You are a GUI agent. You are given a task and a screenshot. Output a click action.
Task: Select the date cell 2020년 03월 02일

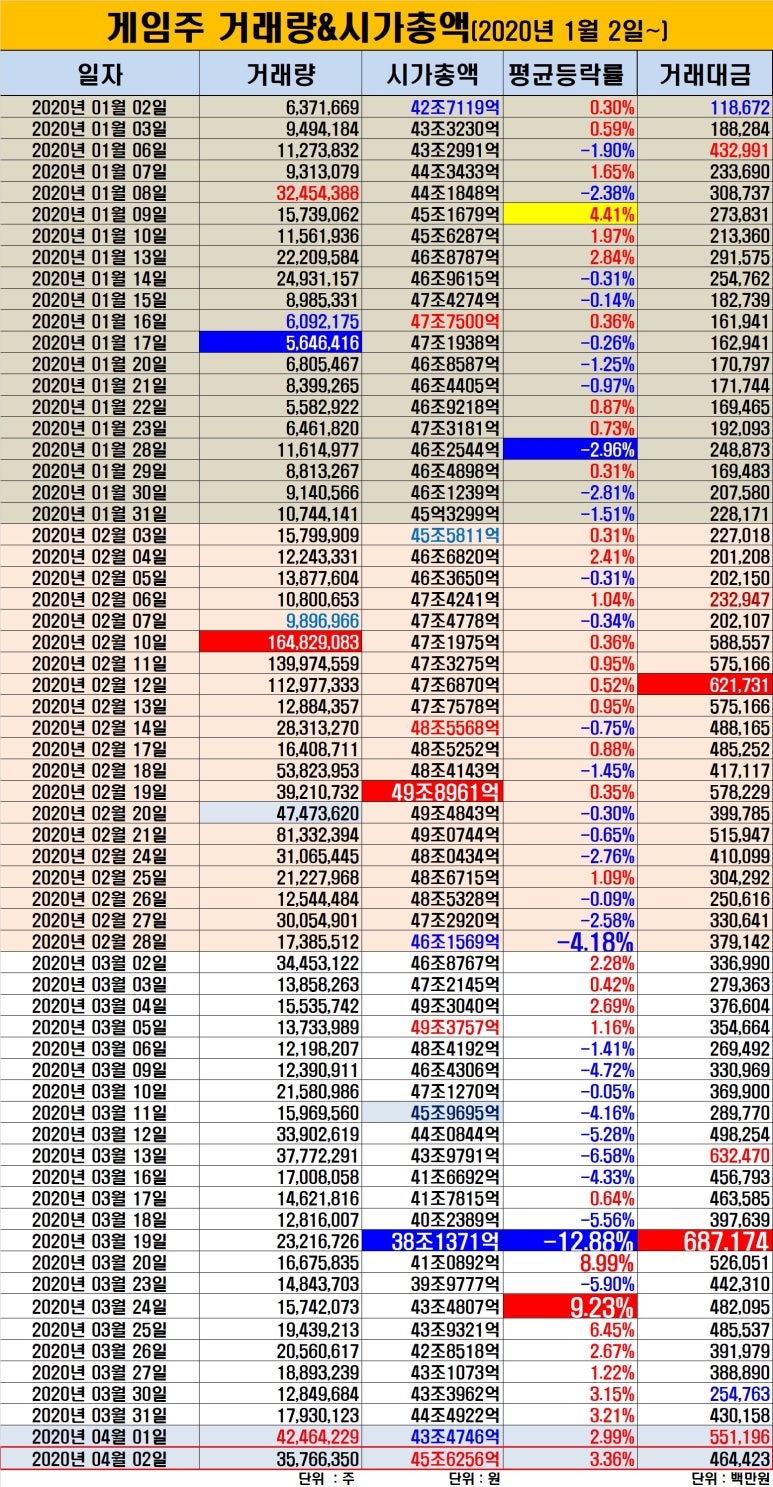tap(100, 964)
